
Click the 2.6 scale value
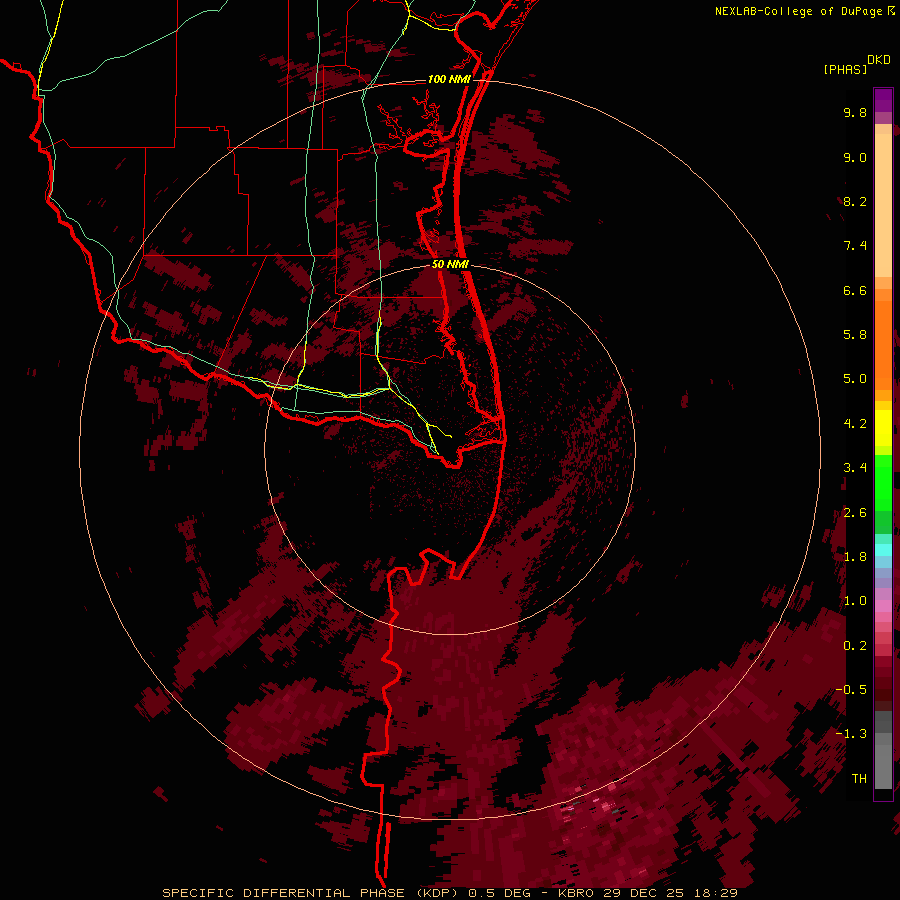[855, 513]
